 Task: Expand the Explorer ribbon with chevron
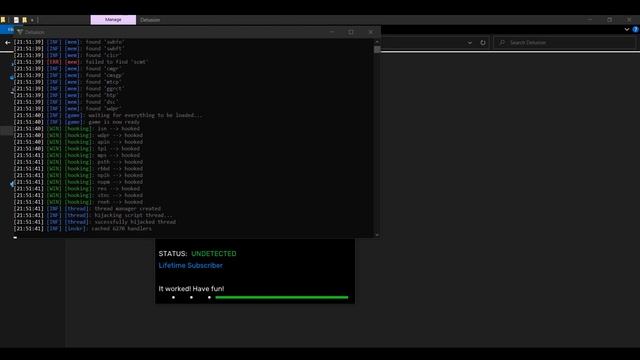(627, 29)
